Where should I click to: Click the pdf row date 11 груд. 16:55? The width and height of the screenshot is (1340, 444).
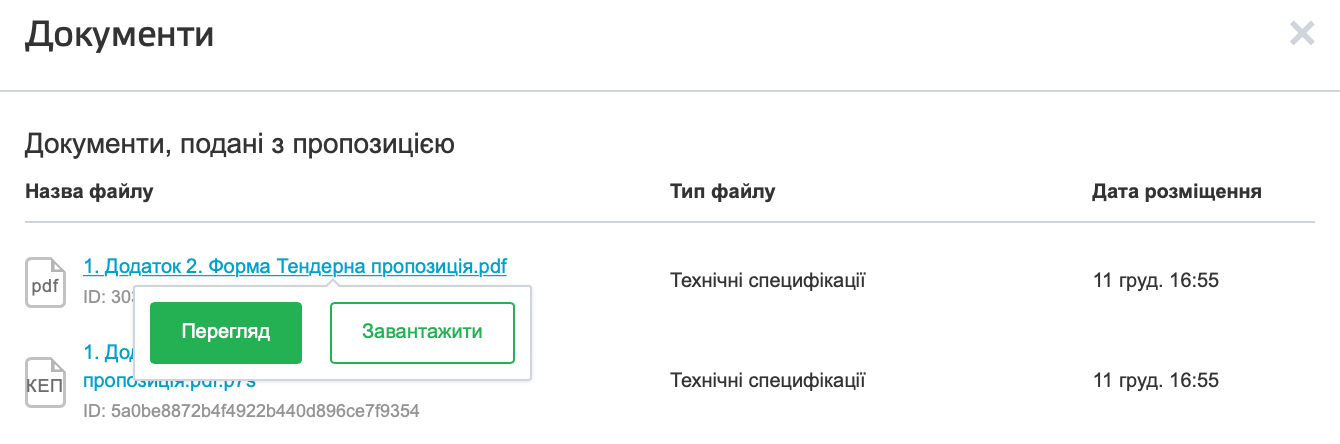[x=1156, y=281]
